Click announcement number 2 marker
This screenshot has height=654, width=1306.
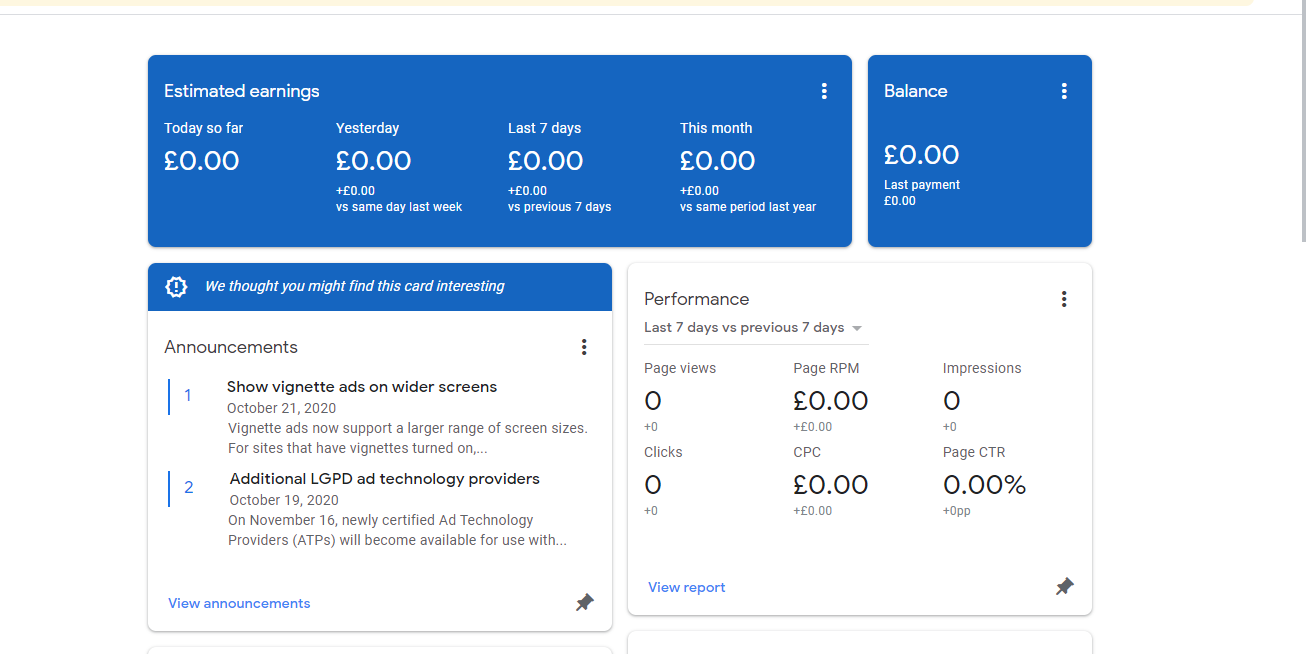[188, 488]
